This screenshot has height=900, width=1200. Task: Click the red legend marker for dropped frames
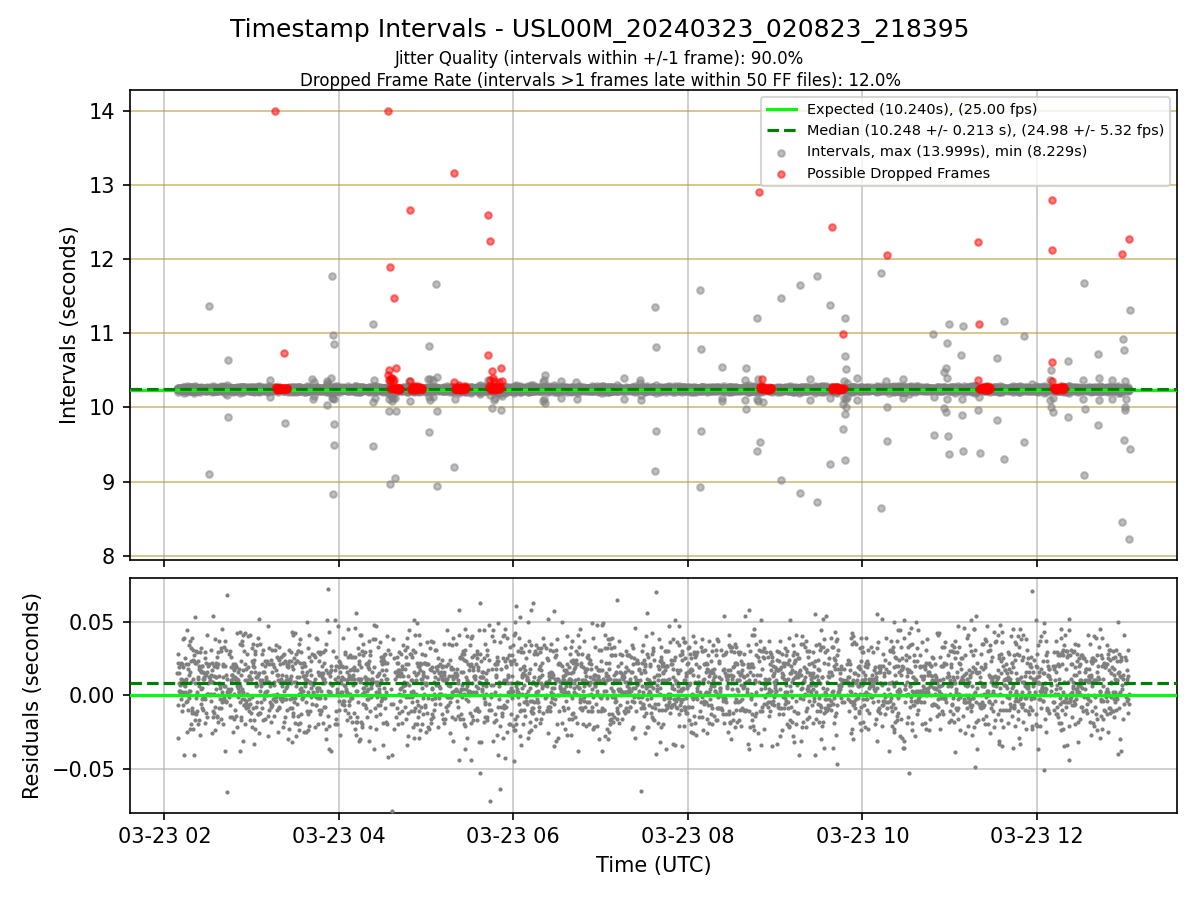point(782,173)
